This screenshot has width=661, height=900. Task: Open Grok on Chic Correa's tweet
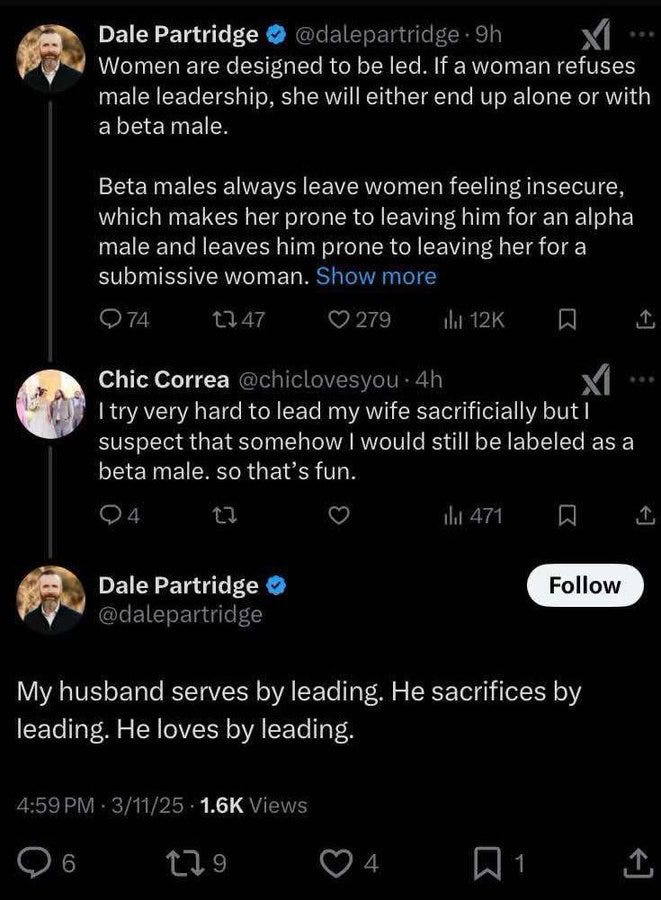click(594, 378)
